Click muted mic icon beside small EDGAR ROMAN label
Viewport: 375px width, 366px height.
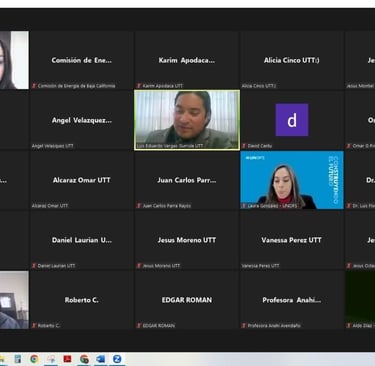tap(139, 325)
